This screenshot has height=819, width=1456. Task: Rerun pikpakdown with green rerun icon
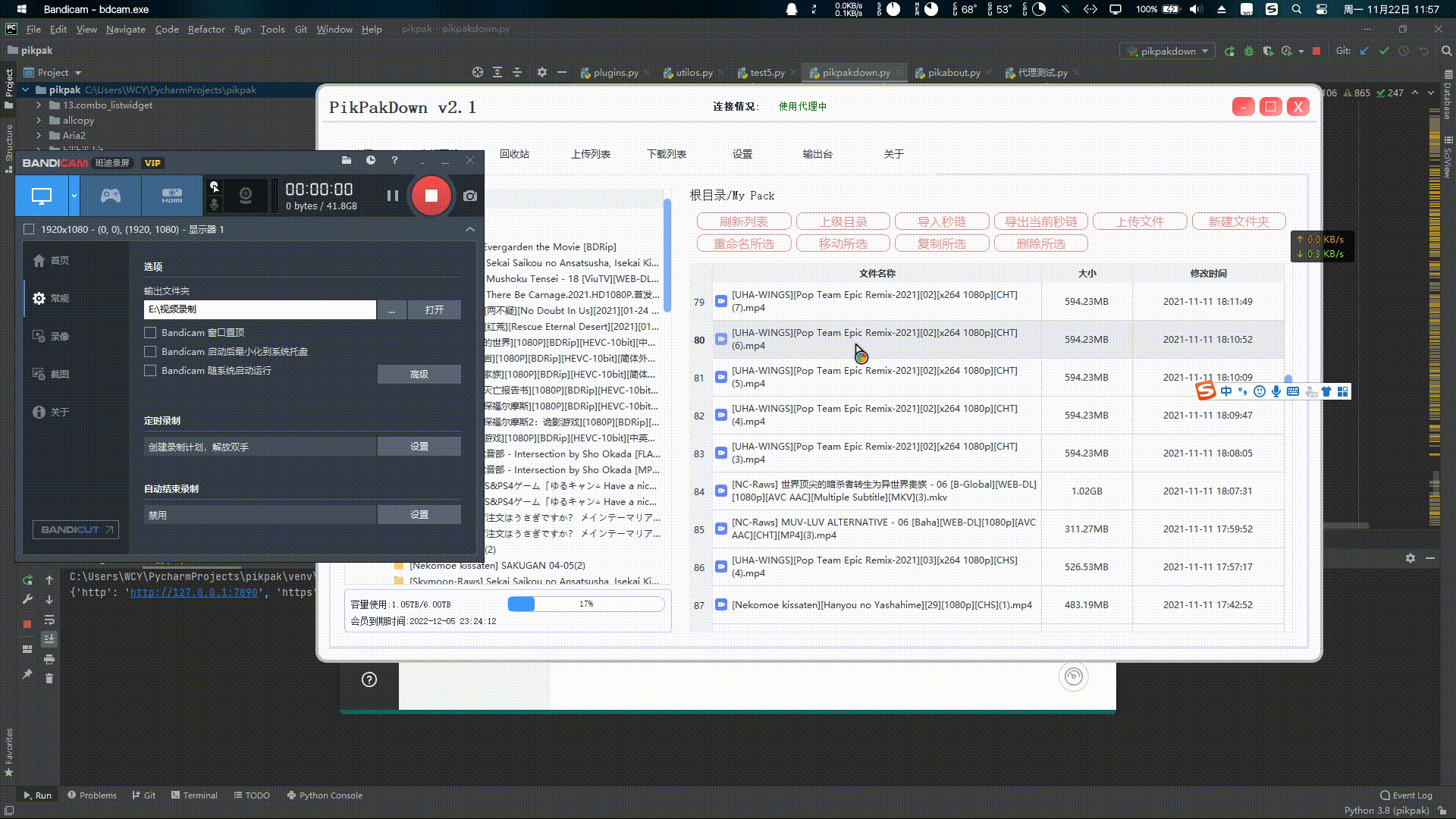point(1229,51)
